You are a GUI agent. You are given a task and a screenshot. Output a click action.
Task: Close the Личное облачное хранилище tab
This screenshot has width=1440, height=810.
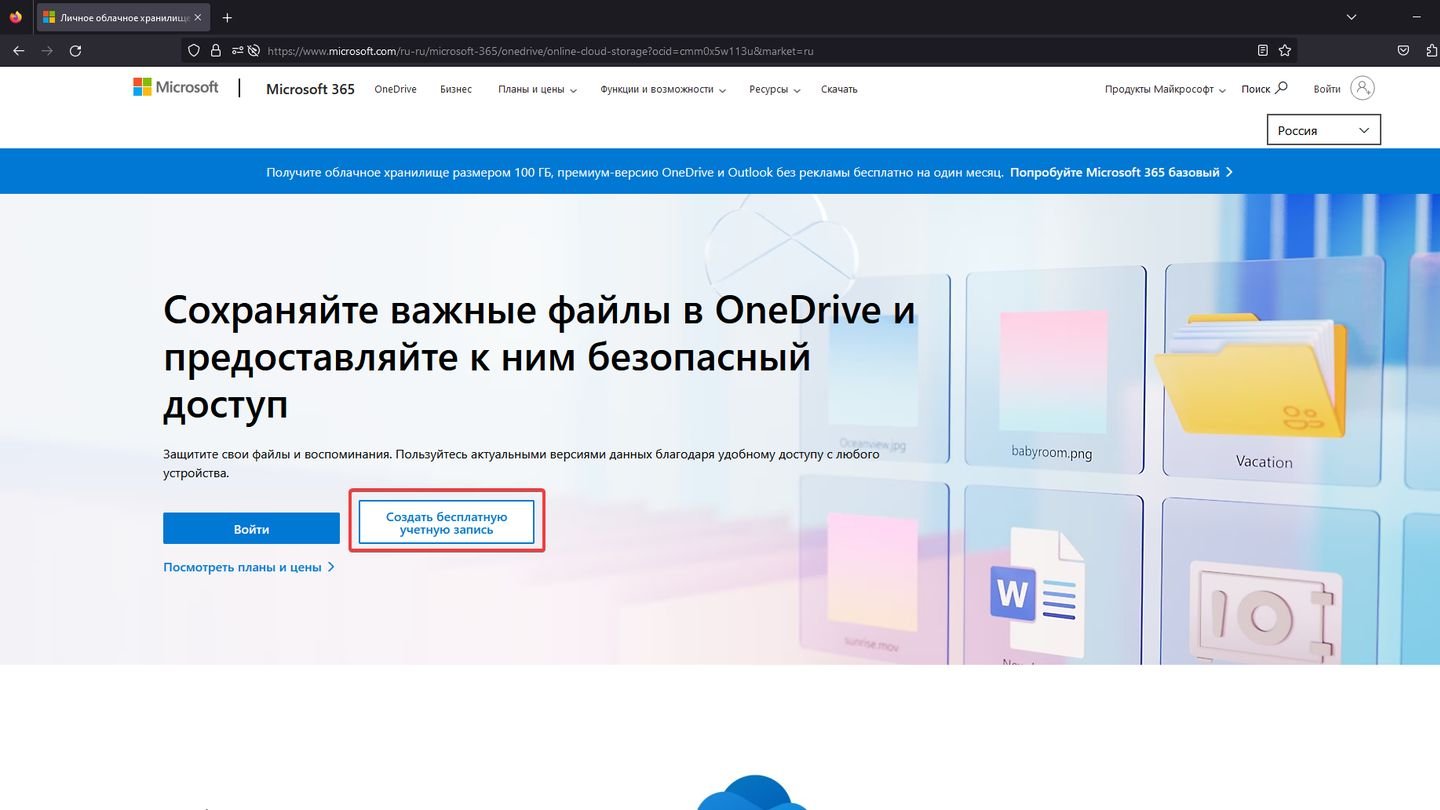(x=200, y=17)
